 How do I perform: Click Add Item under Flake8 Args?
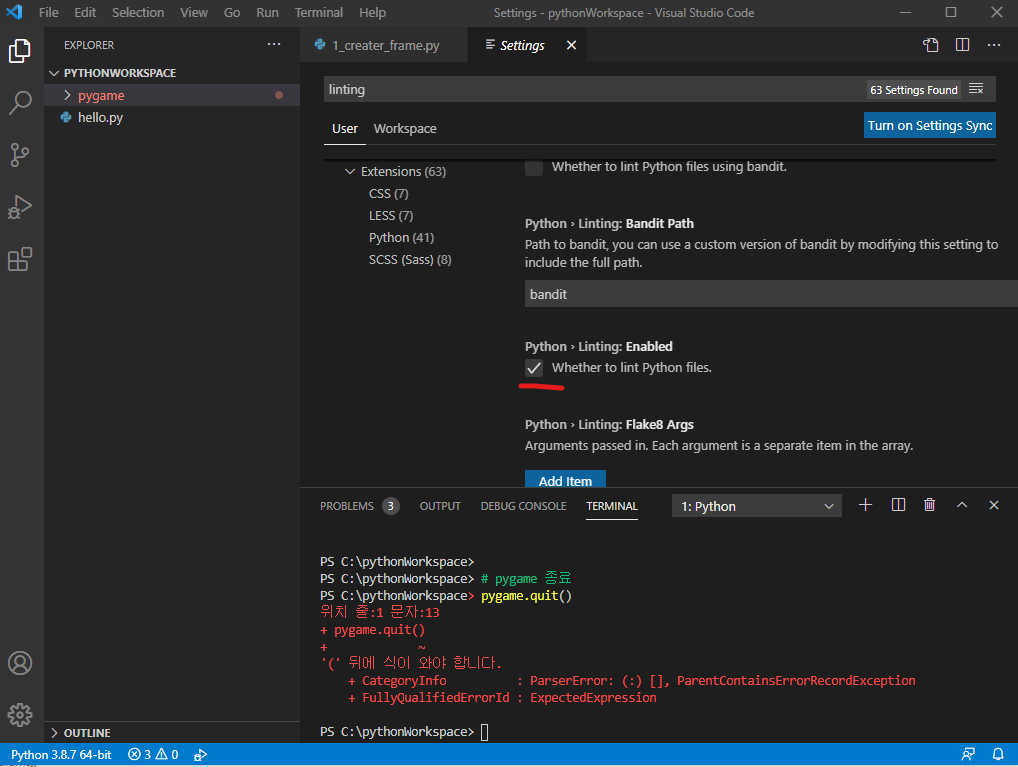click(x=565, y=479)
